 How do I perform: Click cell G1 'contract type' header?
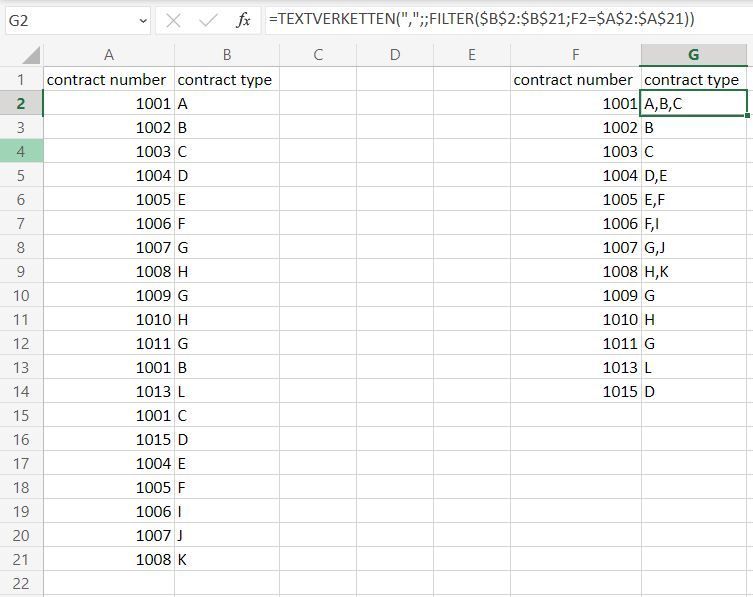point(693,79)
